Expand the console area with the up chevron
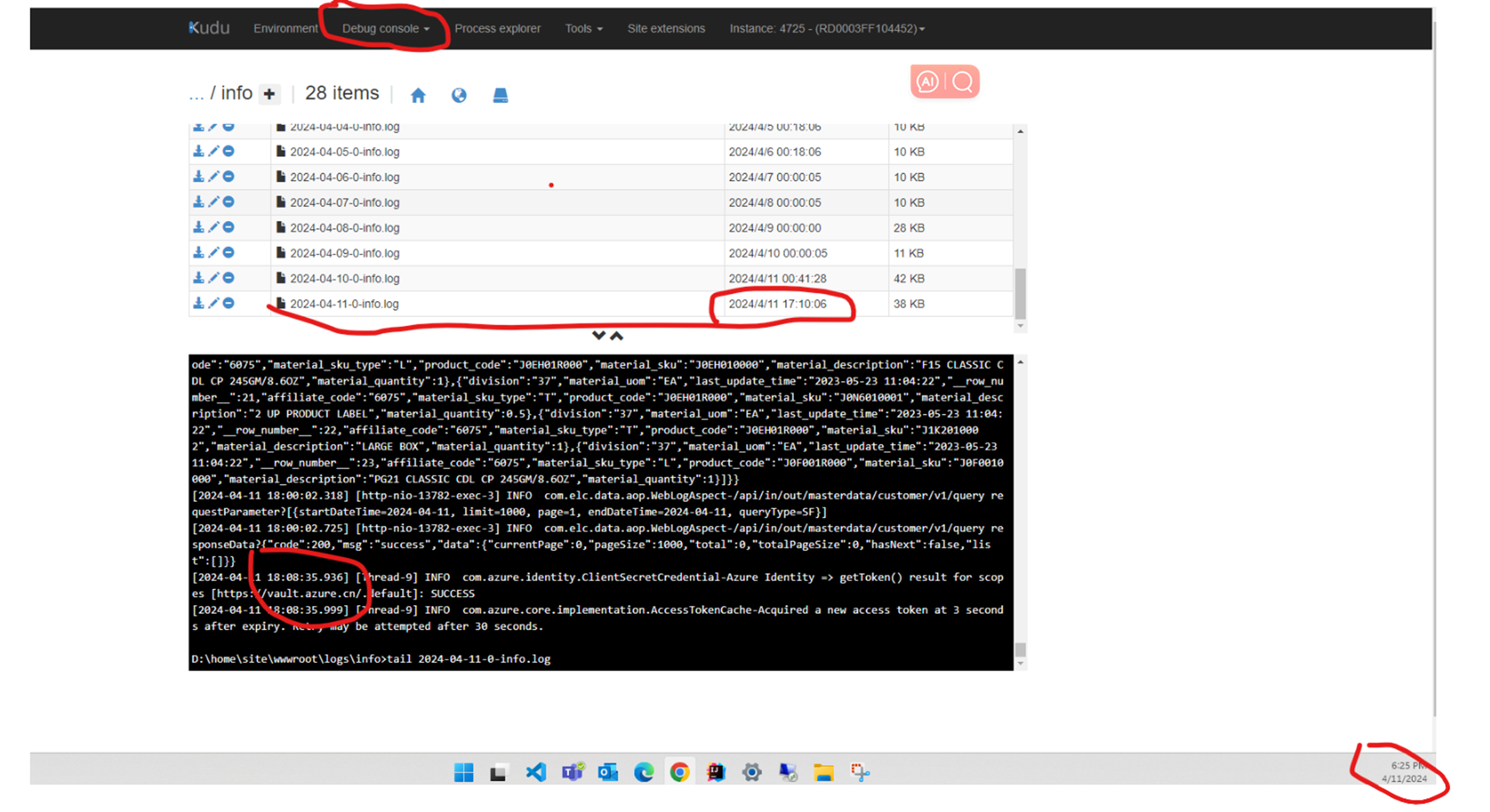The width and height of the screenshot is (1490, 812). click(617, 336)
